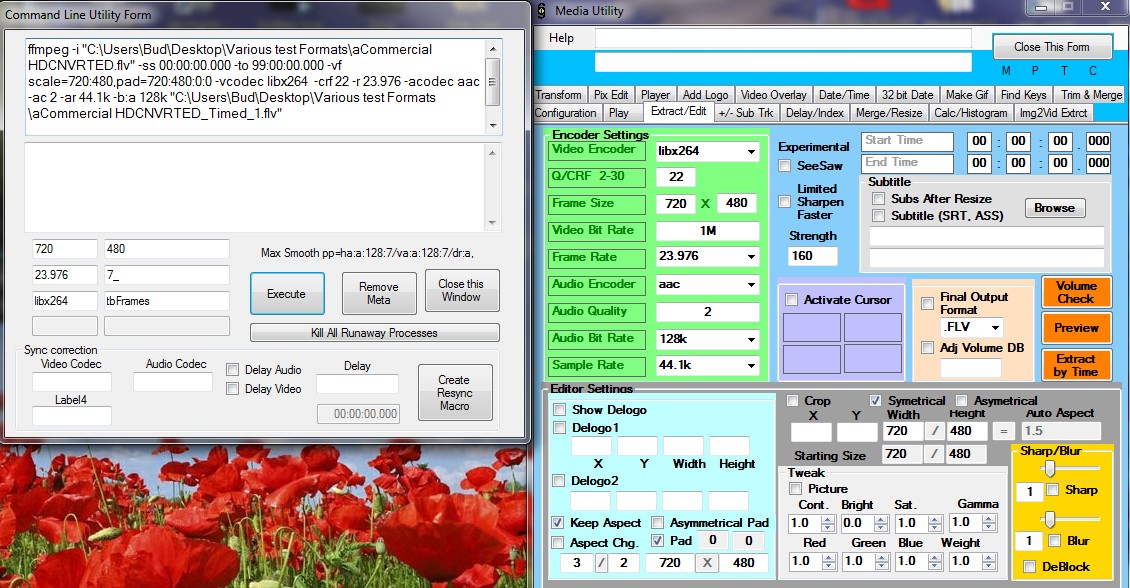Viewport: 1130px width, 588px height.
Task: Toggle Show Delogo checkbox
Action: (x=559, y=409)
